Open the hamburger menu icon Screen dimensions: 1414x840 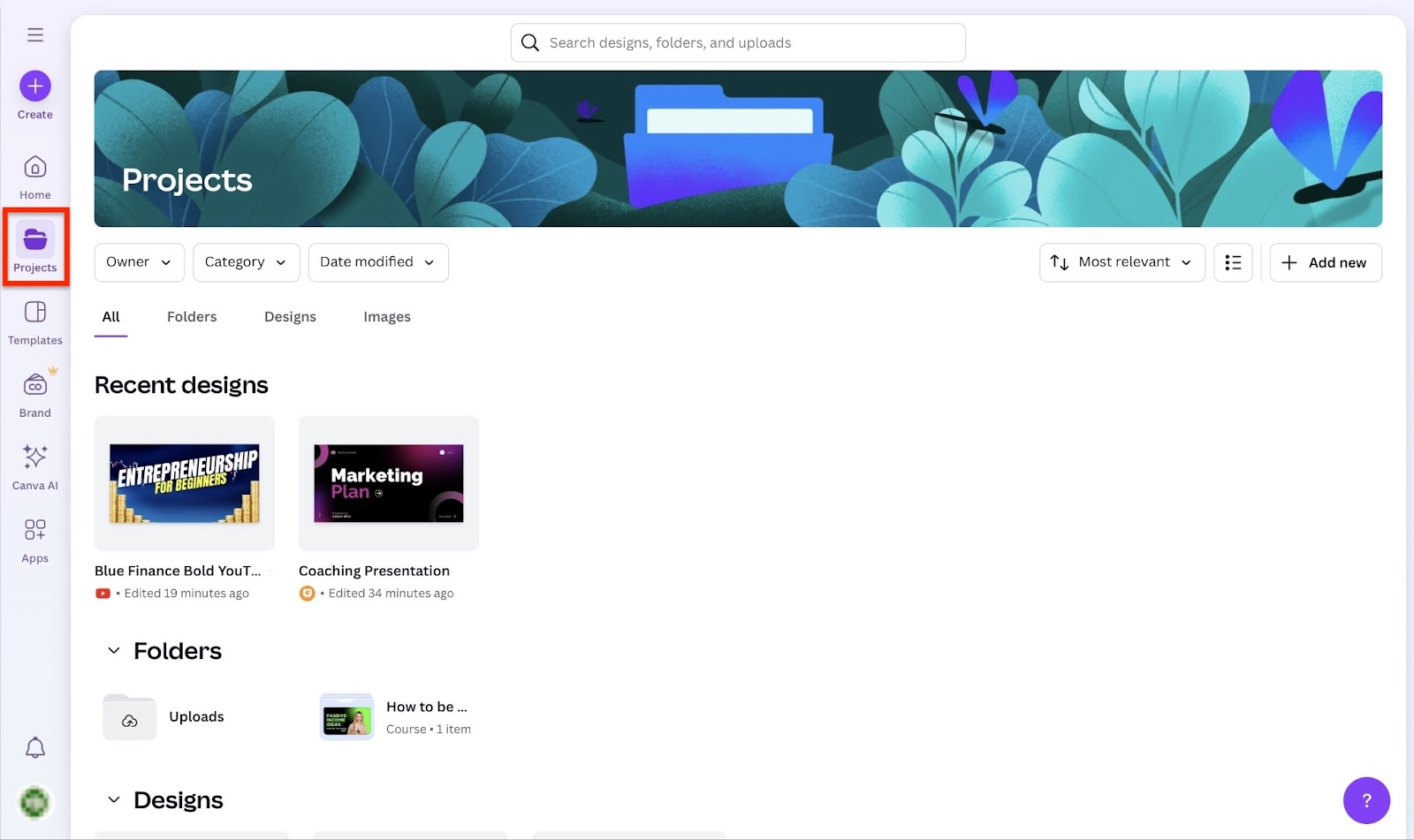click(35, 35)
